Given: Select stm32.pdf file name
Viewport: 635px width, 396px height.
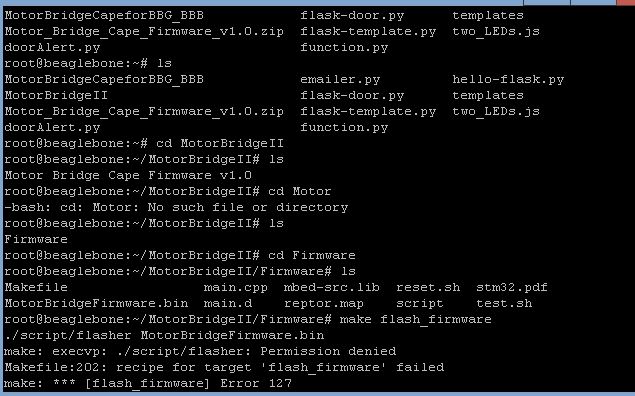Looking at the screenshot, I should click(512, 287).
